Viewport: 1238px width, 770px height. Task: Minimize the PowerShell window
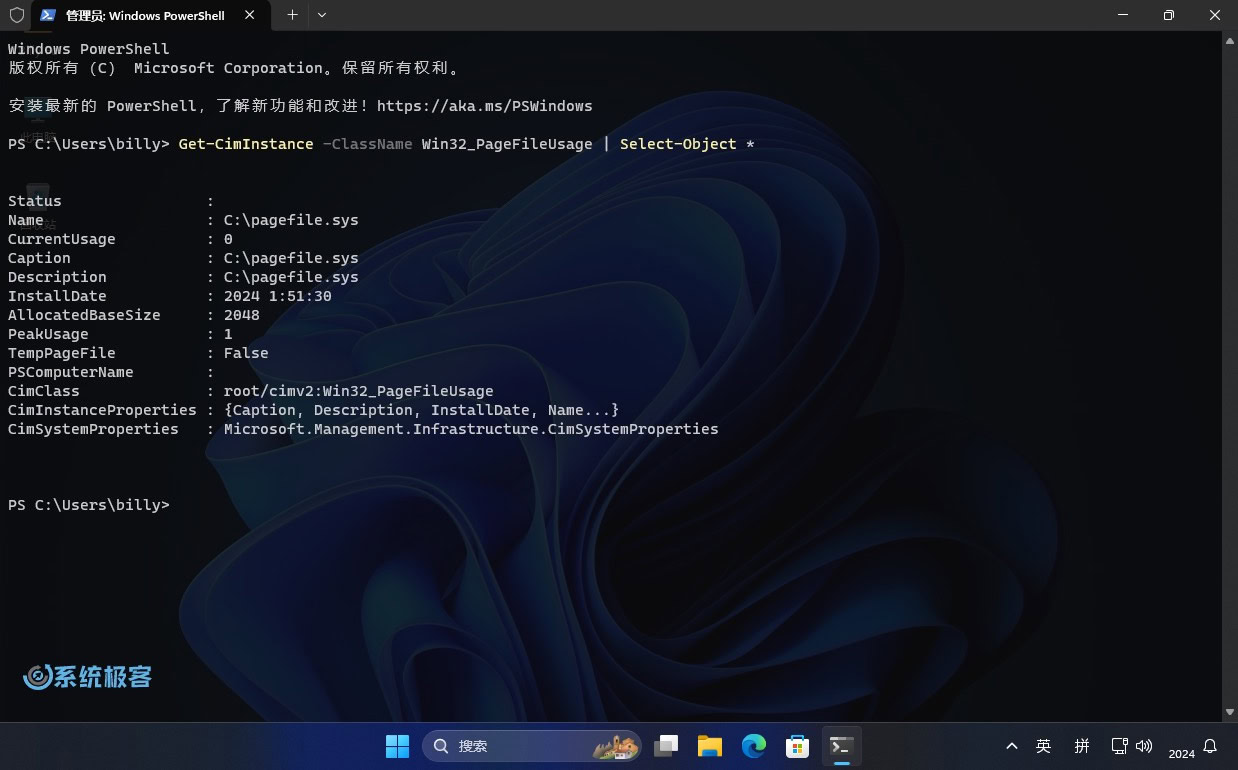click(1123, 15)
